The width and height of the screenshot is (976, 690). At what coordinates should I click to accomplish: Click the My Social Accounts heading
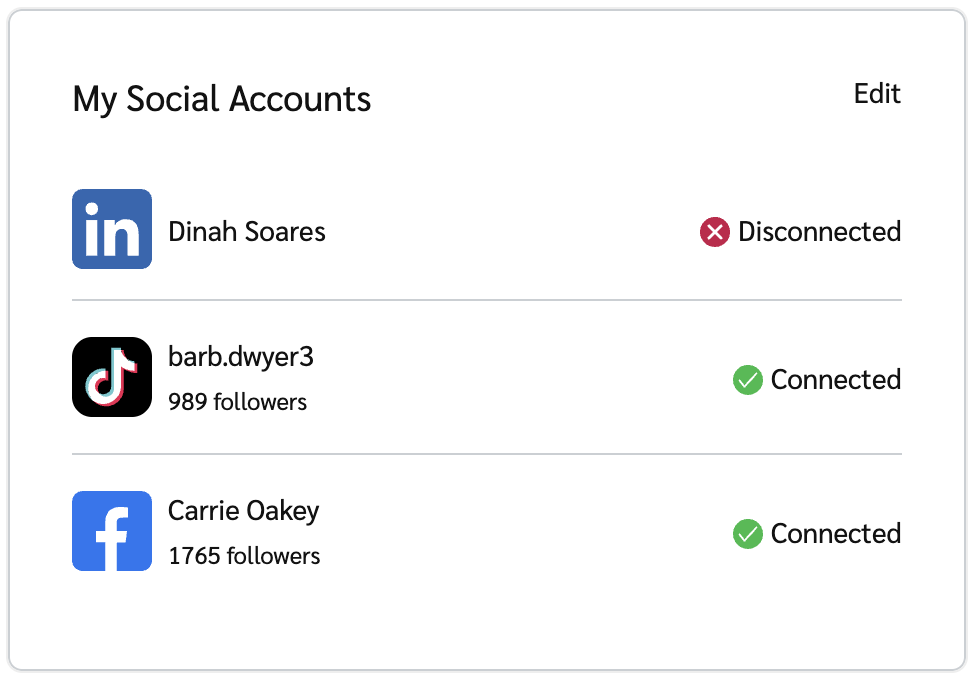click(222, 99)
